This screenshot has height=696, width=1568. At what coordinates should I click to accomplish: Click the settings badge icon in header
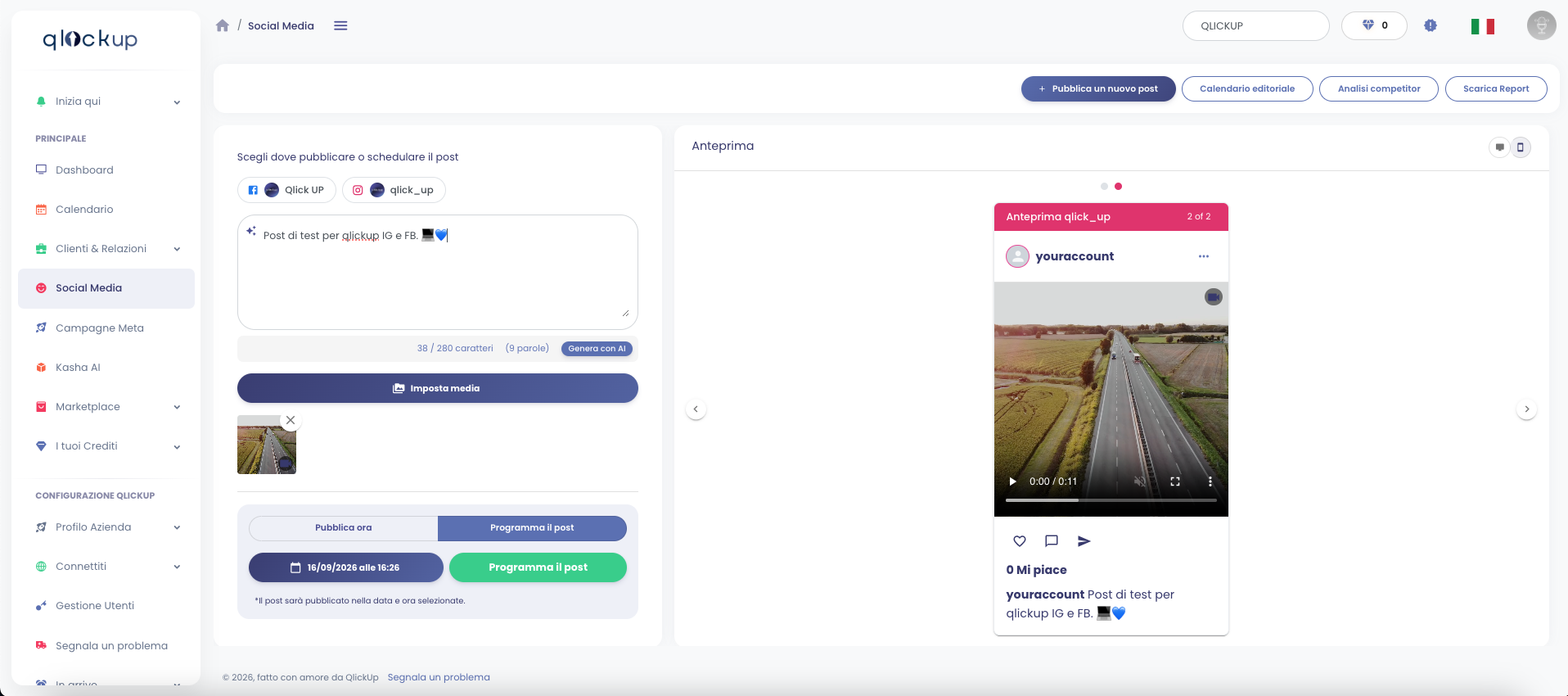(1431, 25)
